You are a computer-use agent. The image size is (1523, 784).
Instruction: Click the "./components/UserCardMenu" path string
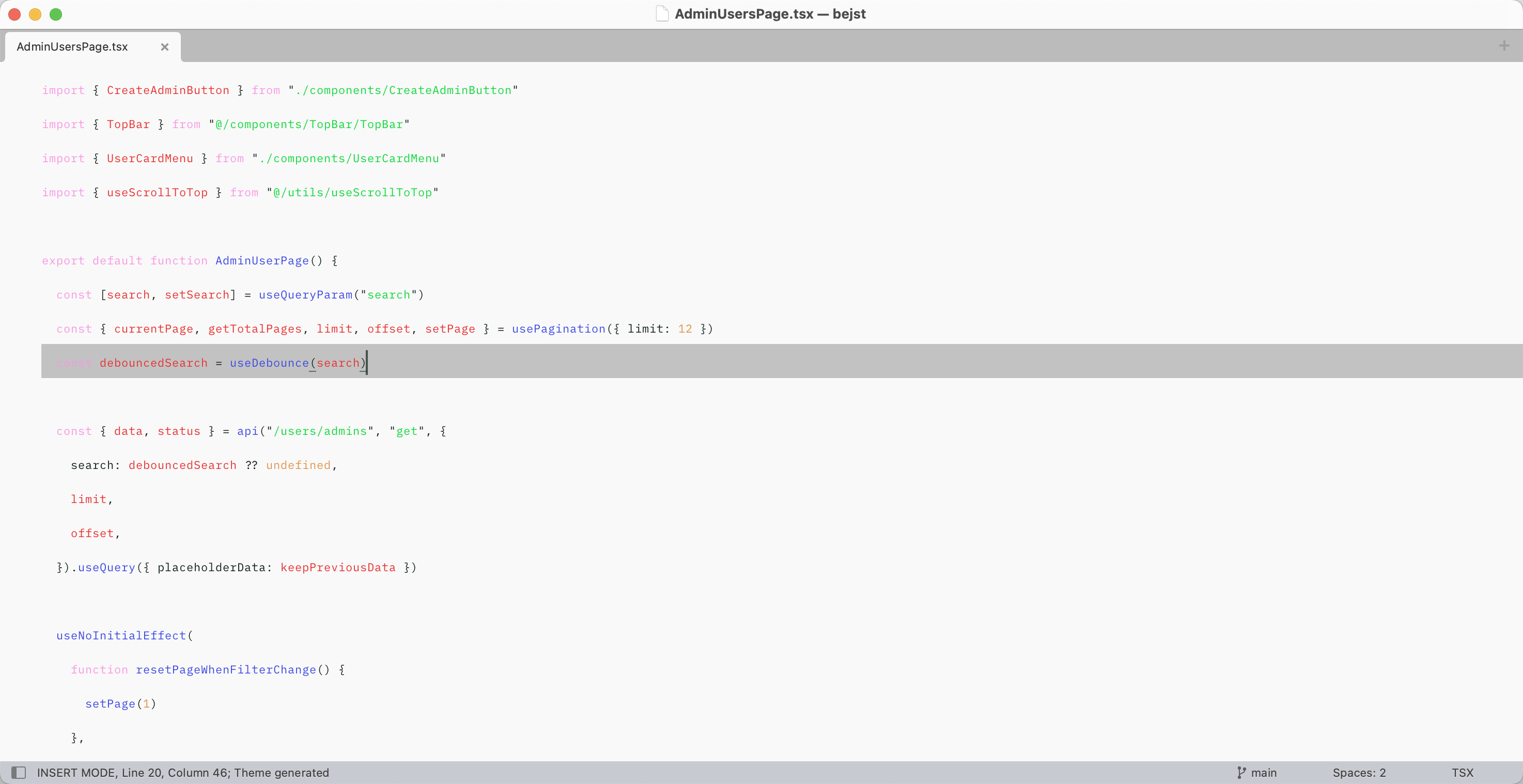(x=349, y=159)
